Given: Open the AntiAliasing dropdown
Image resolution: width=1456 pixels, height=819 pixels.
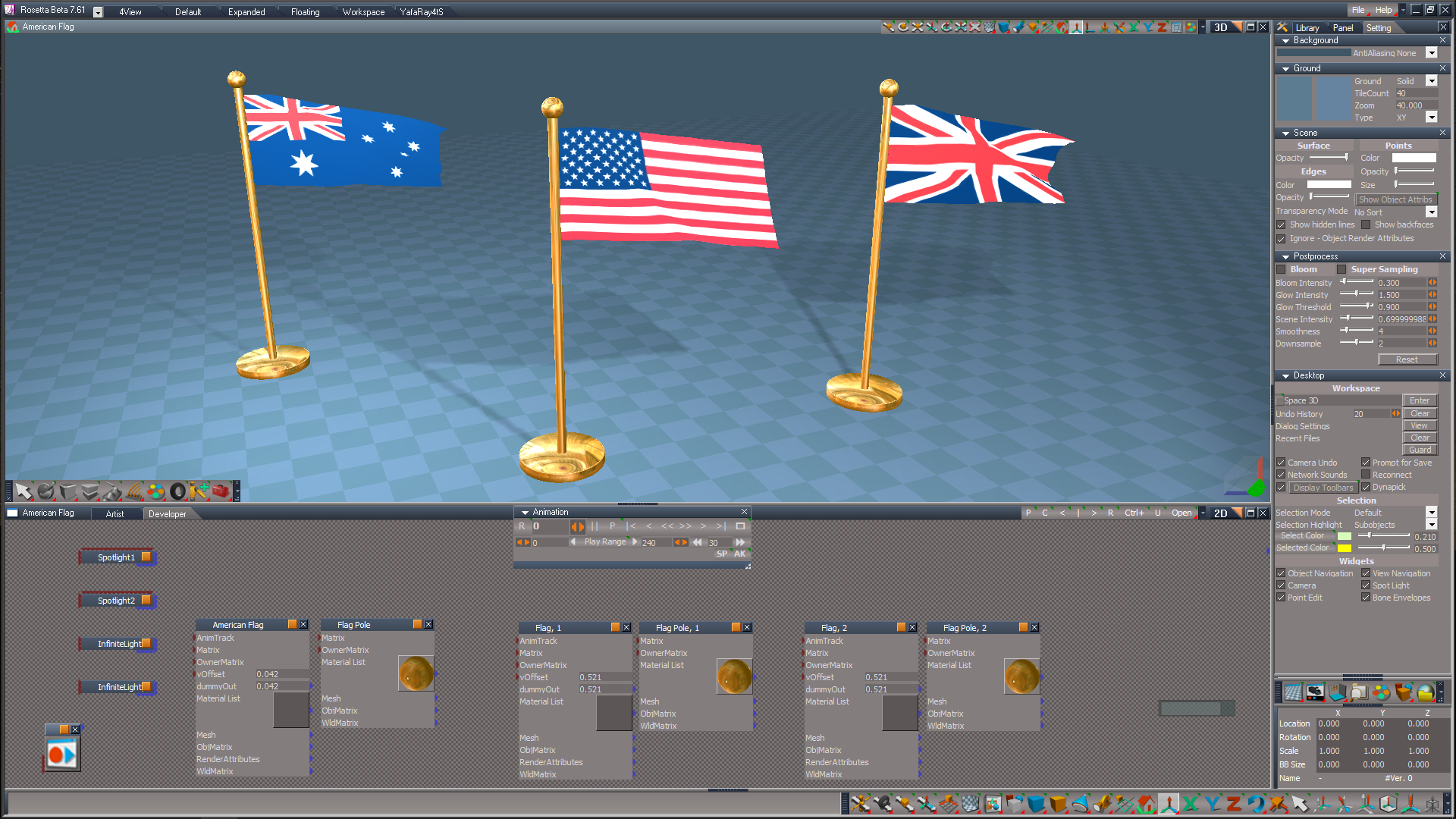Looking at the screenshot, I should [1432, 53].
